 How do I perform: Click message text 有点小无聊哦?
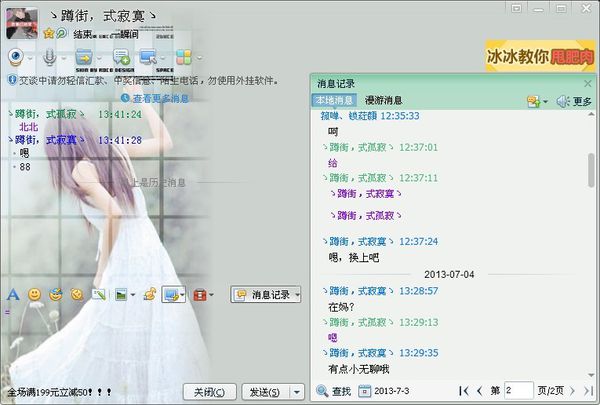(x=359, y=369)
